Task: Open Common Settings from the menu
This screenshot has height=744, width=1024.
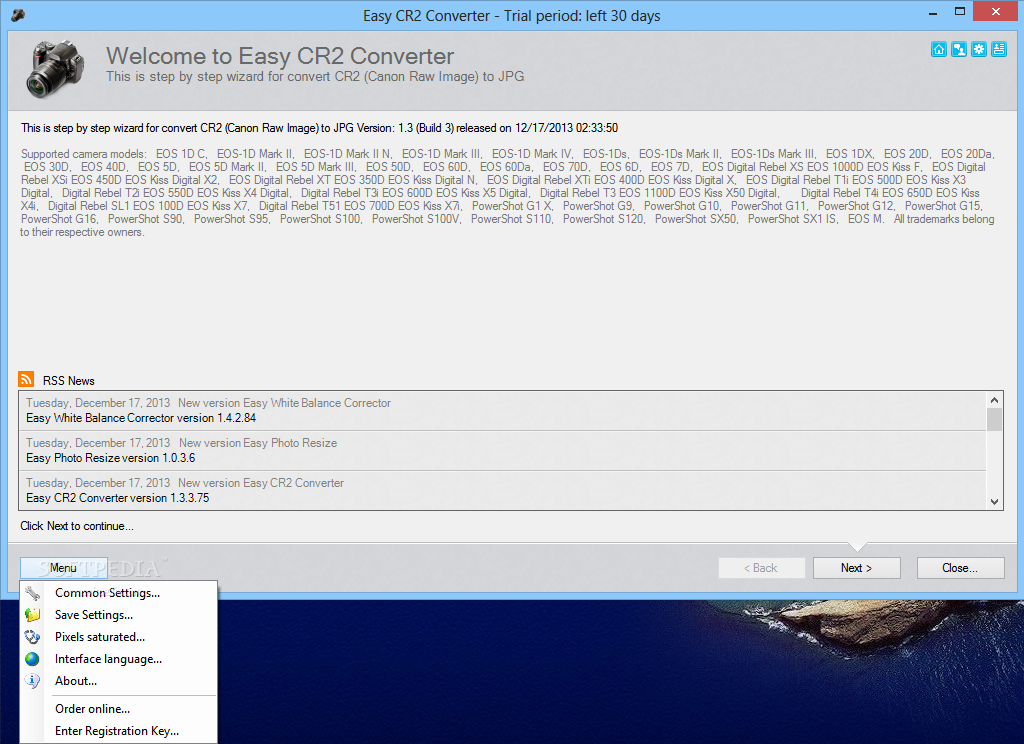Action: (x=118, y=593)
